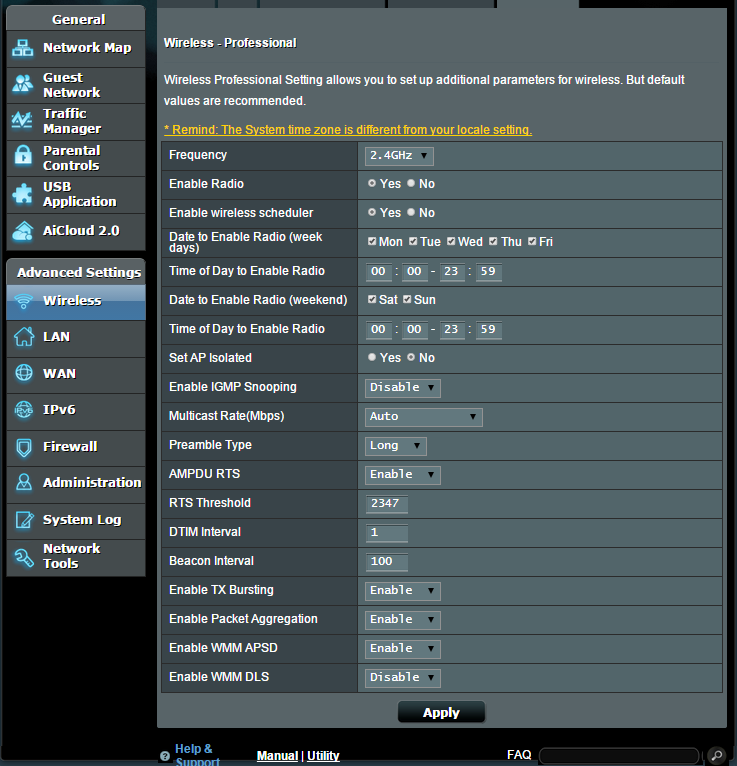Click the Wireless wifi icon

pyautogui.click(x=23, y=301)
